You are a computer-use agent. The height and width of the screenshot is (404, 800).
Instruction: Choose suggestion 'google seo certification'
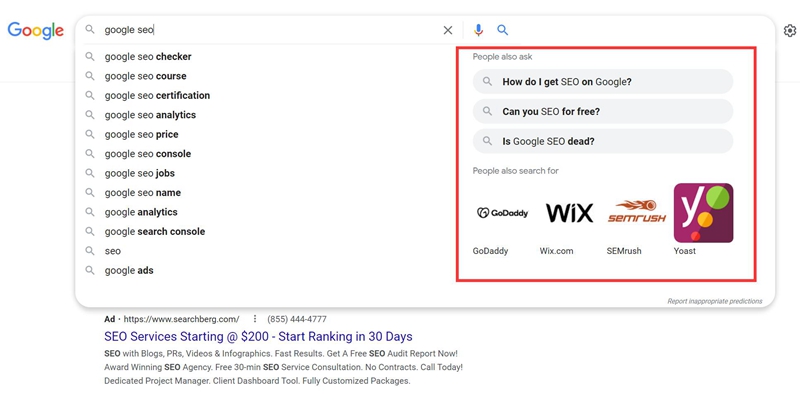click(x=157, y=95)
